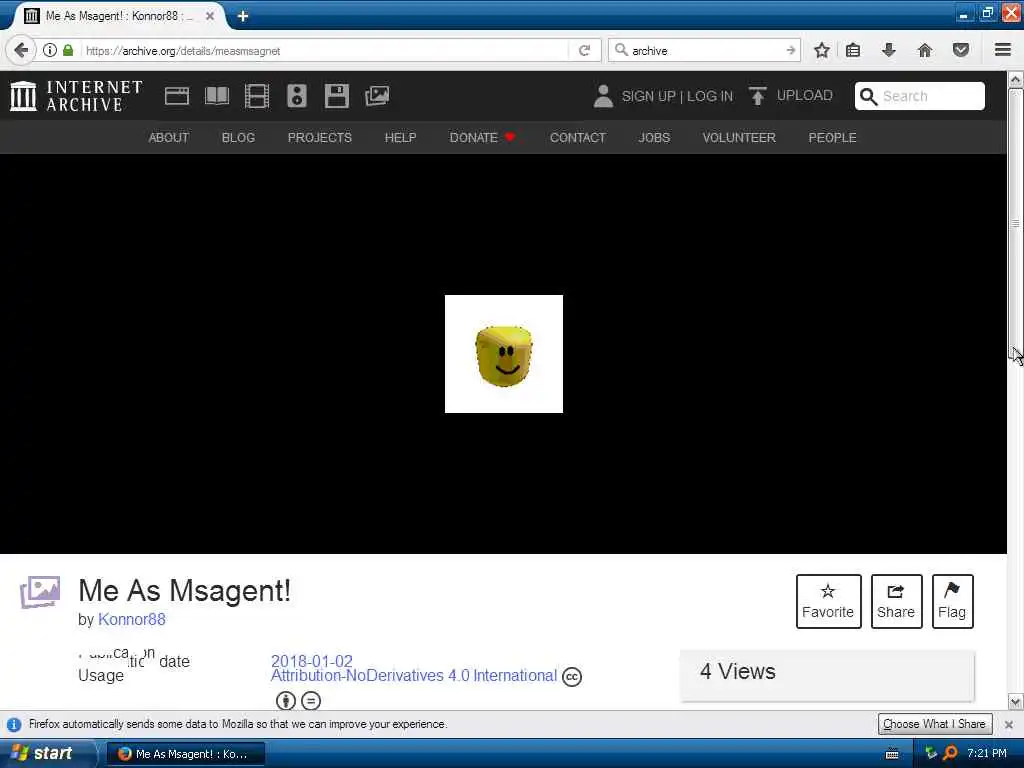
Task: Open the ABOUT menu item
Action: tap(168, 138)
